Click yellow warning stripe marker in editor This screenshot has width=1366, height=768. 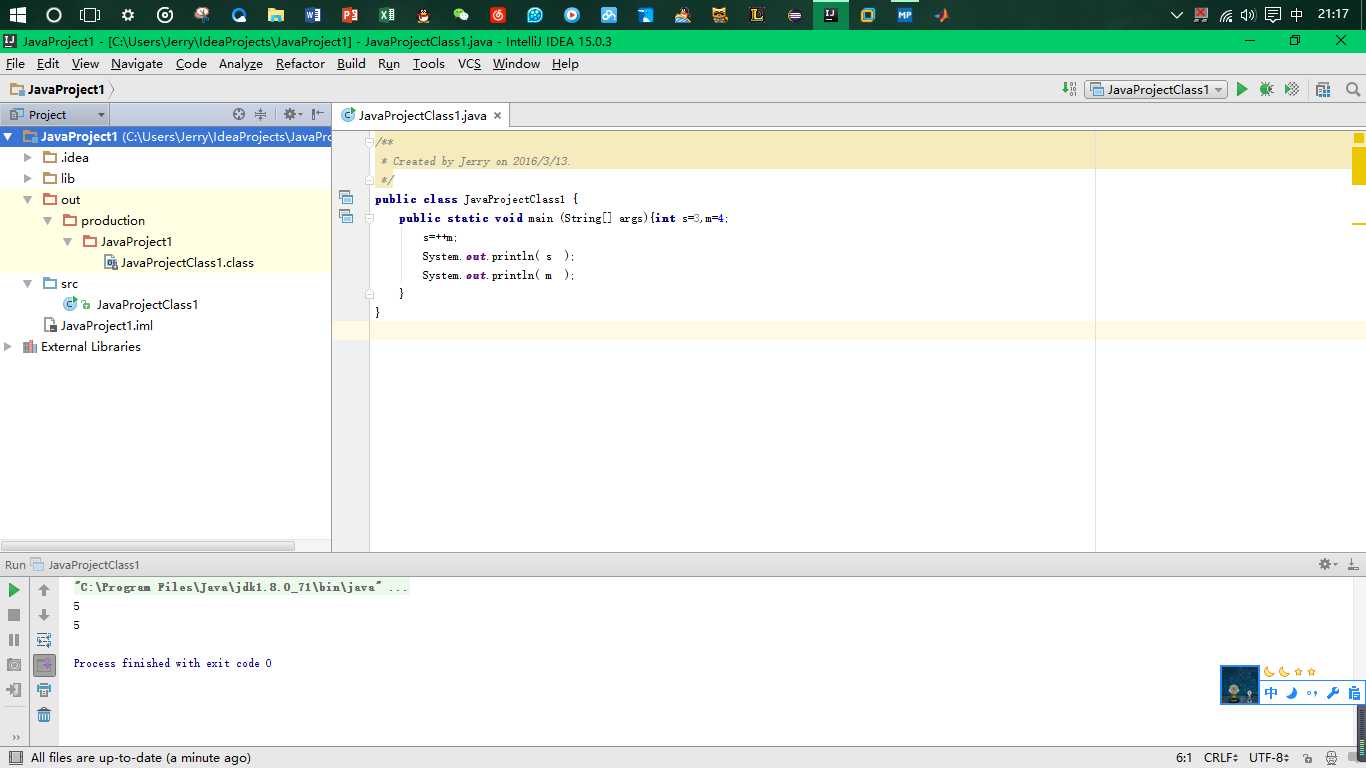(x=1359, y=223)
